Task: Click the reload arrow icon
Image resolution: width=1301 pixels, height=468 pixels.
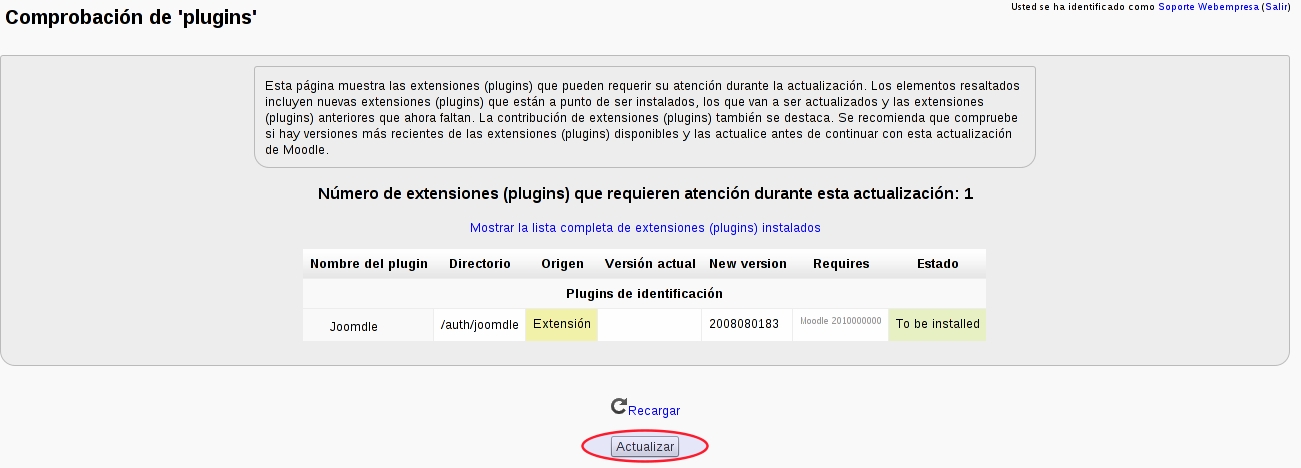Action: click(619, 406)
